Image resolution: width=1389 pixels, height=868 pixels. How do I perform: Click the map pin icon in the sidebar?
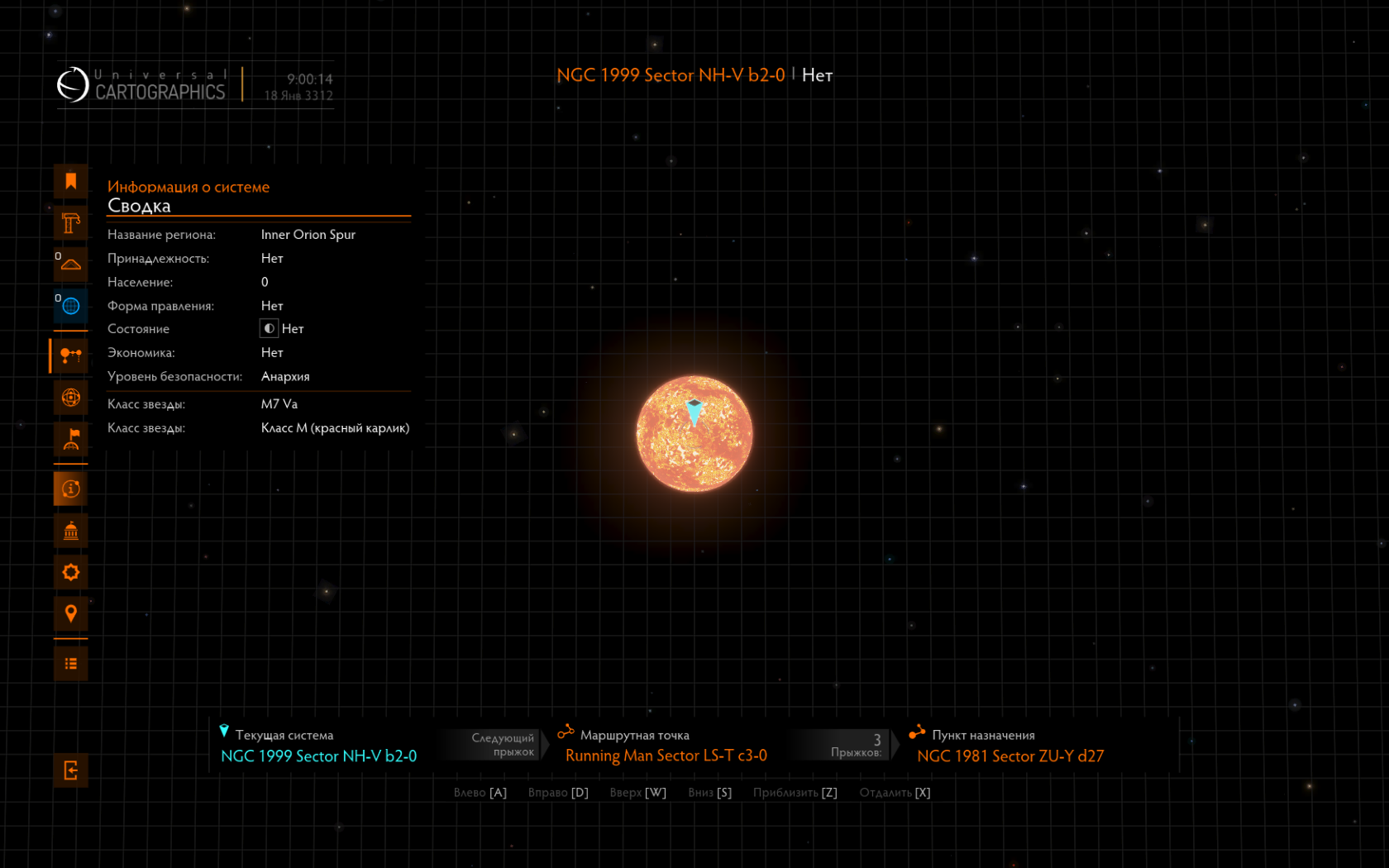pyautogui.click(x=71, y=613)
